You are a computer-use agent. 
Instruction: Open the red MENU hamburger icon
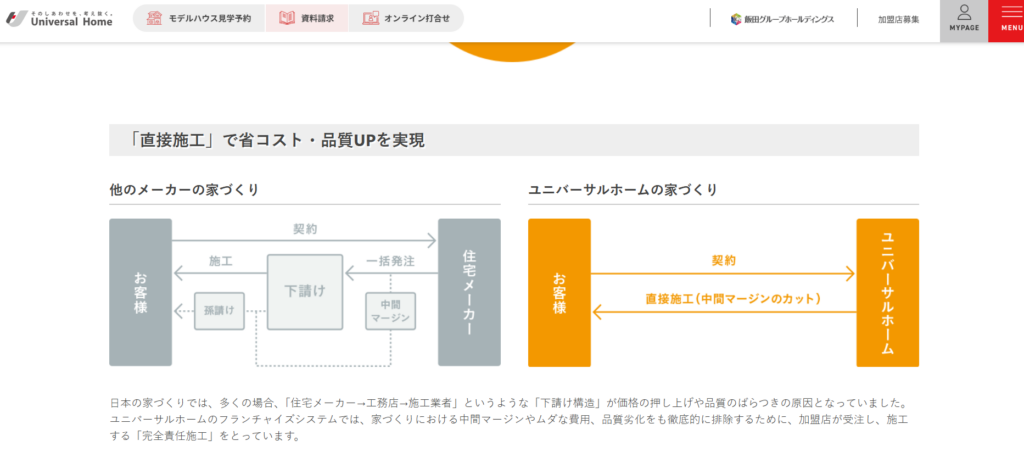pyautogui.click(x=1012, y=11)
